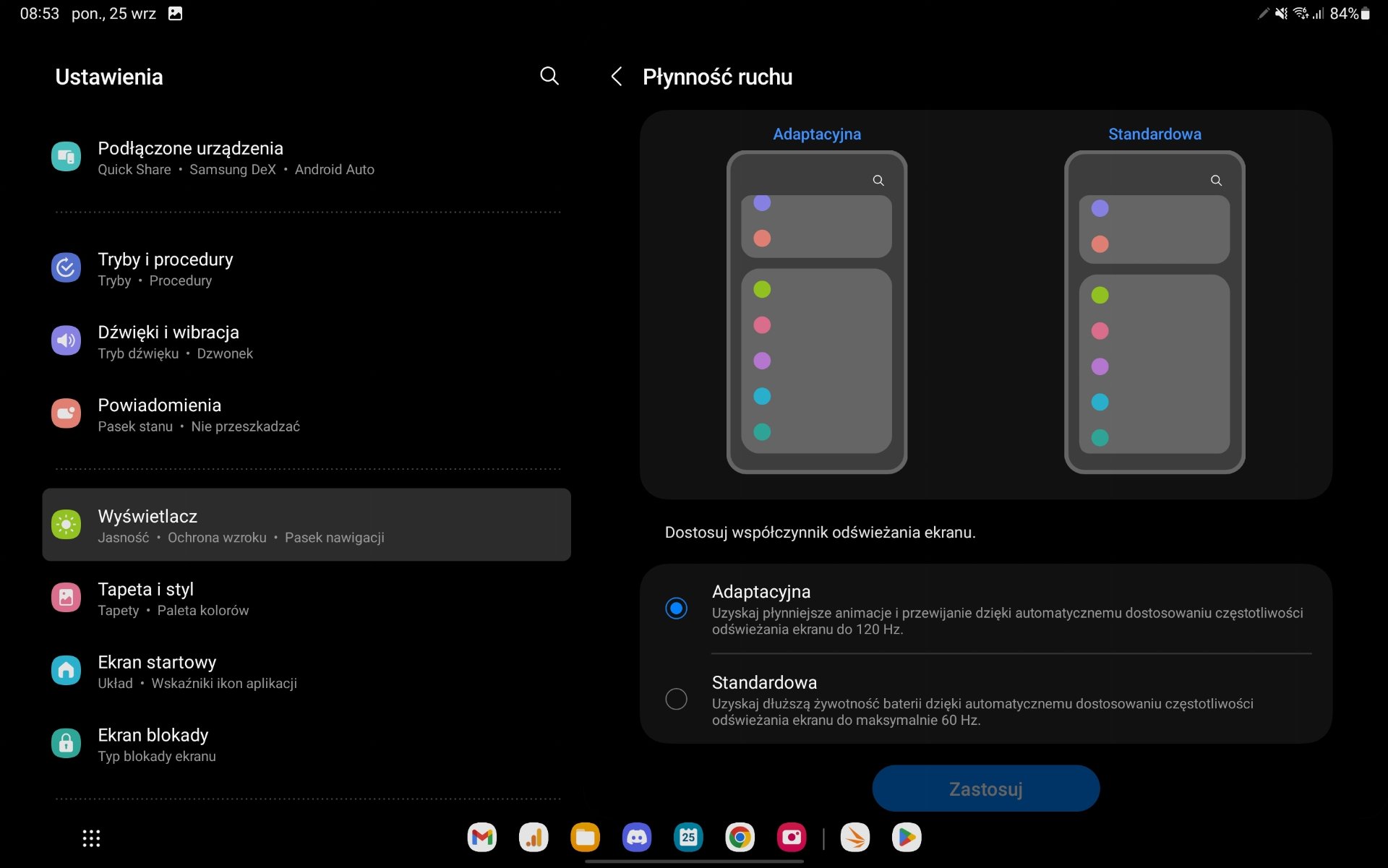
Task: Click the 'pon., 25 wrz' date
Action: tap(113, 14)
